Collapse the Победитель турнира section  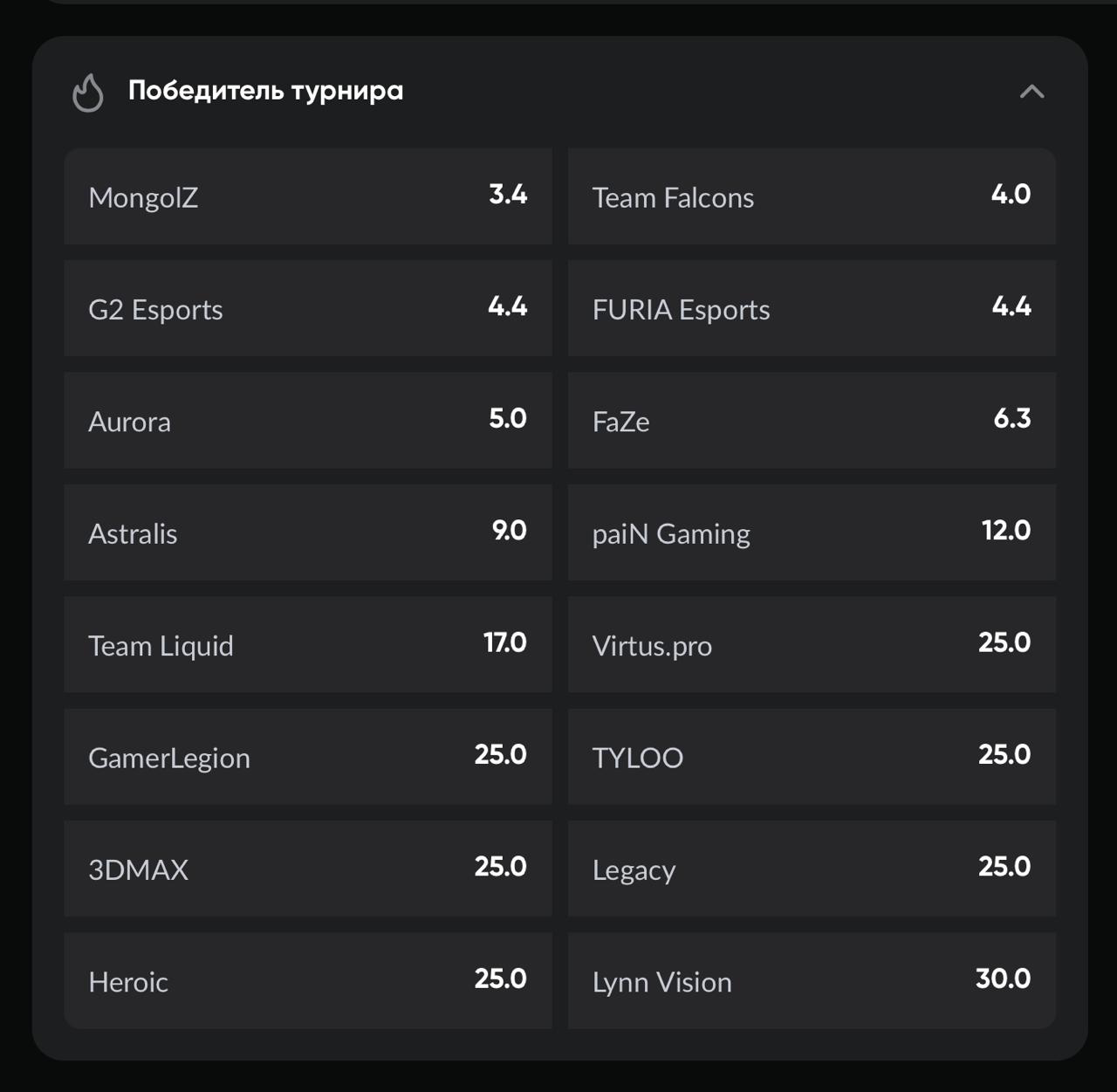(1031, 92)
